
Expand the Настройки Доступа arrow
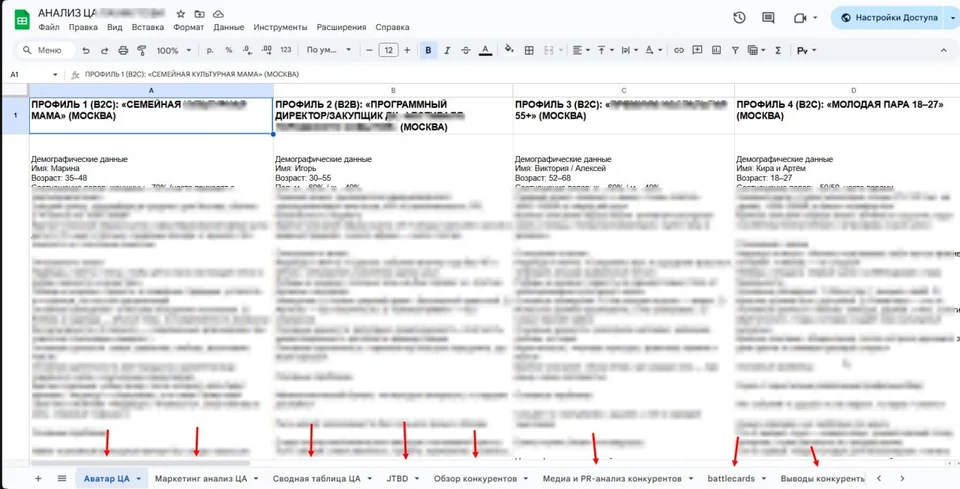click(x=952, y=18)
